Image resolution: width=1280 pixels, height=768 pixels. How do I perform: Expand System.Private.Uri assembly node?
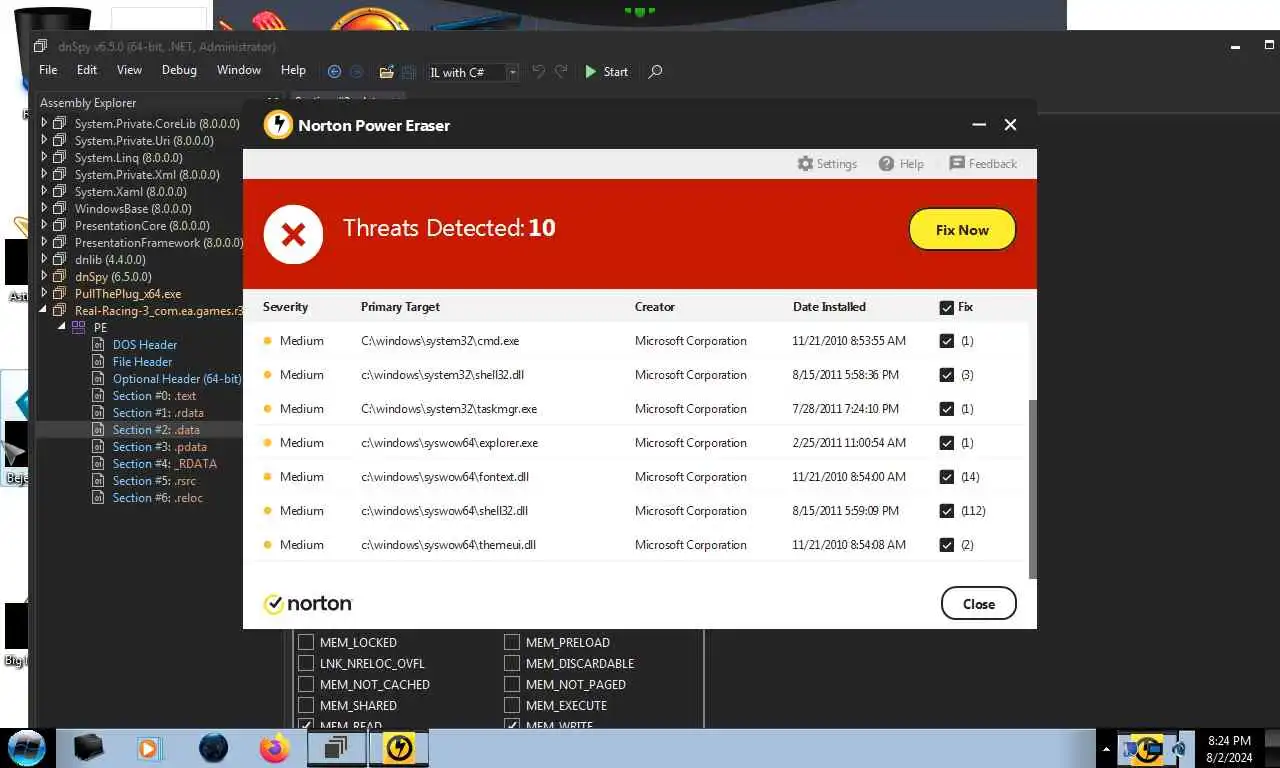coord(44,140)
